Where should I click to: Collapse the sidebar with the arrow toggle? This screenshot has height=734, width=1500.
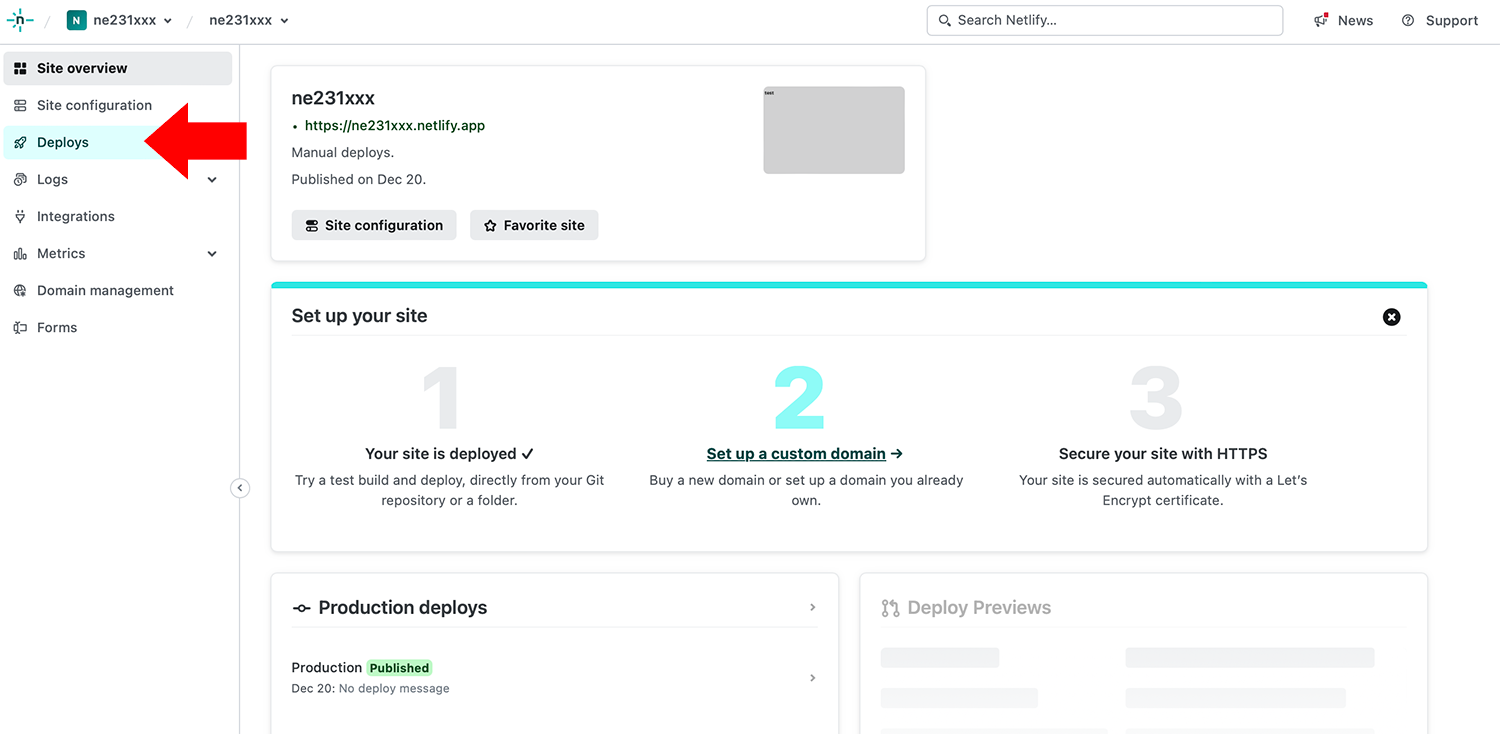240,488
